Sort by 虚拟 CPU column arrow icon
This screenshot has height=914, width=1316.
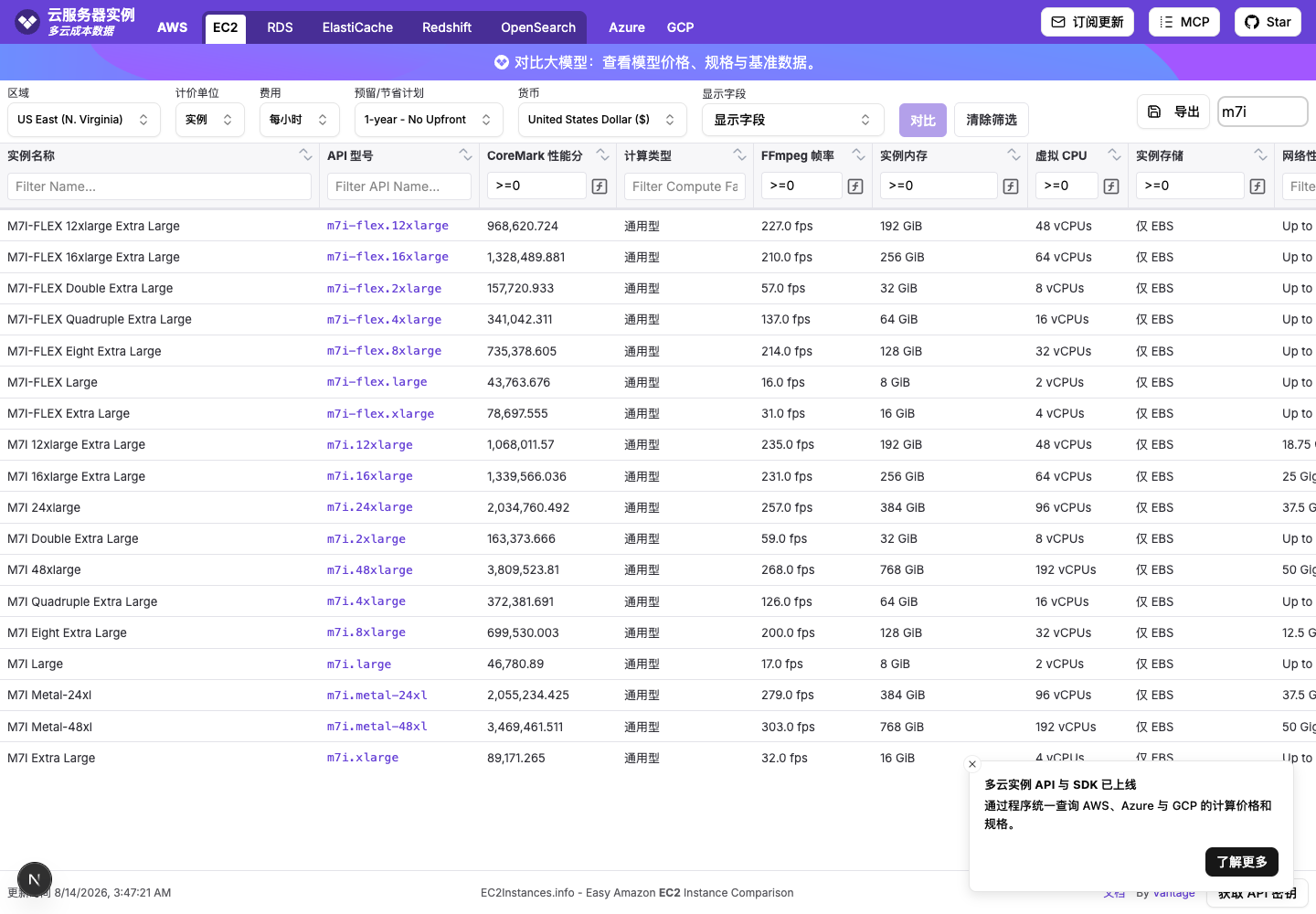point(1114,155)
